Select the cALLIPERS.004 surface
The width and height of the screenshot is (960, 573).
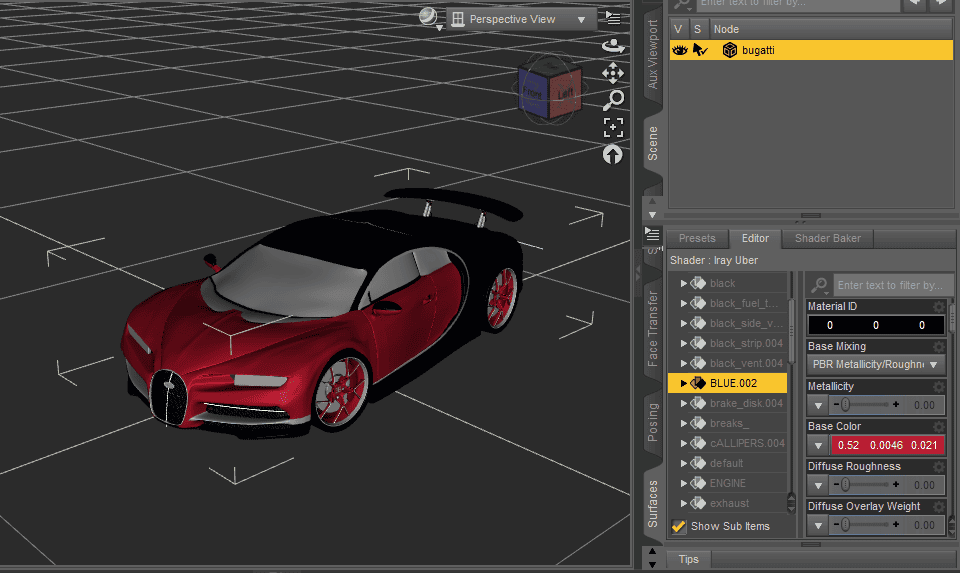tap(727, 443)
